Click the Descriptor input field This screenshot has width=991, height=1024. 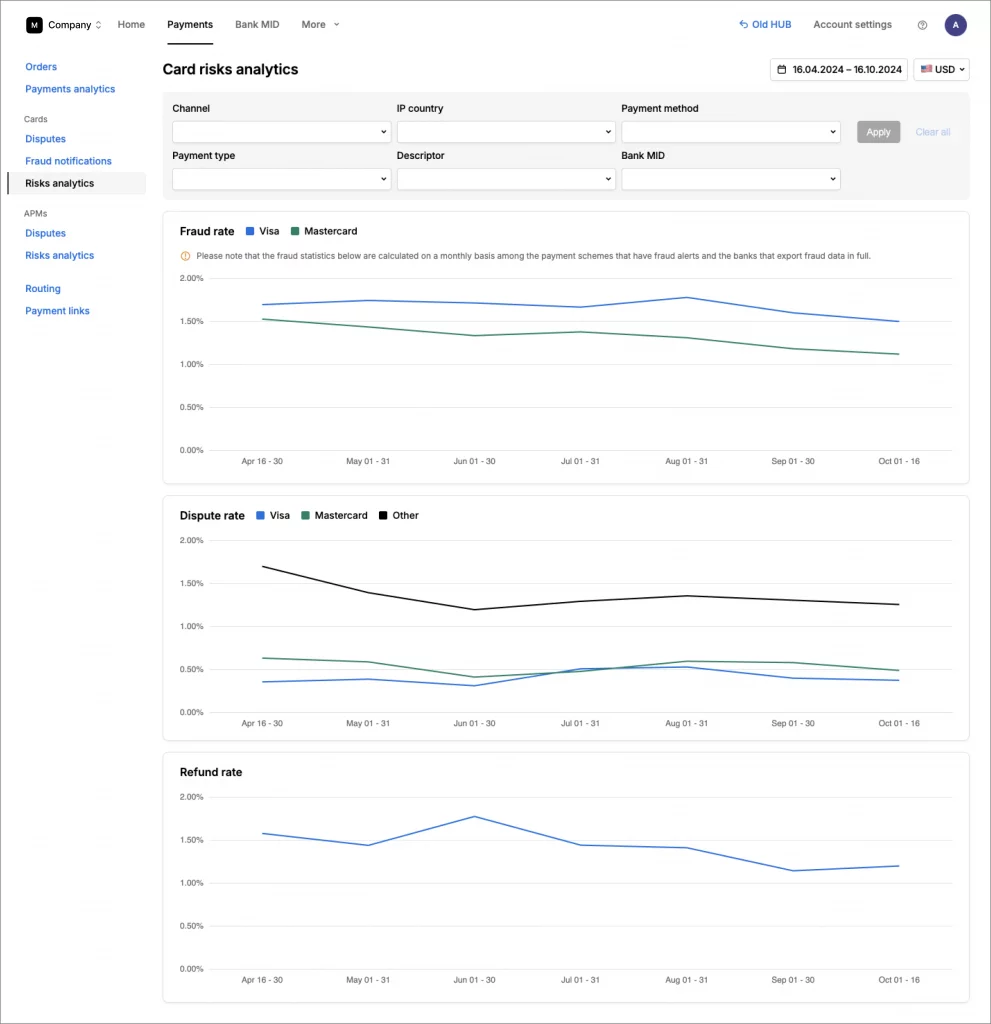[505, 179]
